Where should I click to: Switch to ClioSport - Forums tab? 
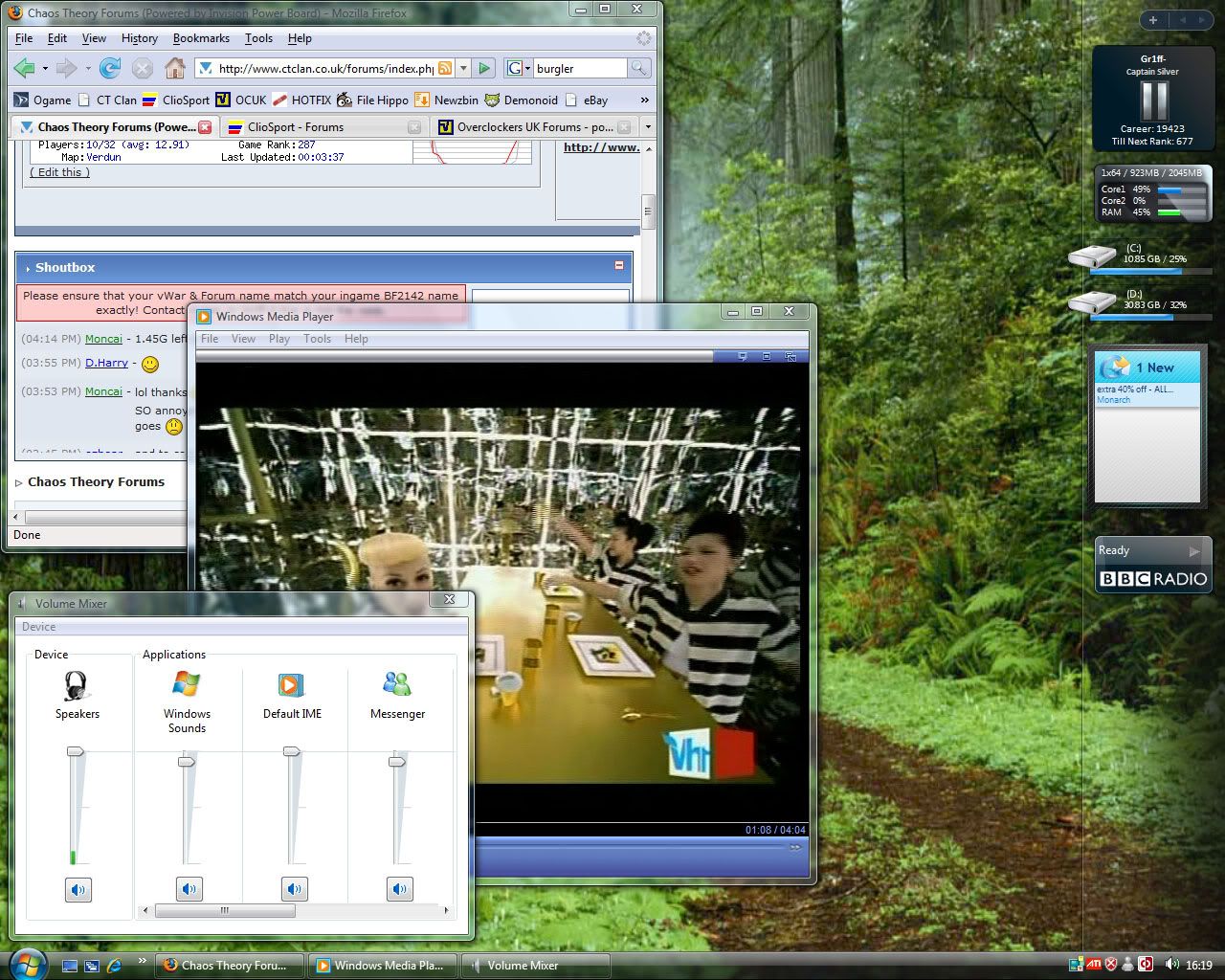pyautogui.click(x=323, y=126)
